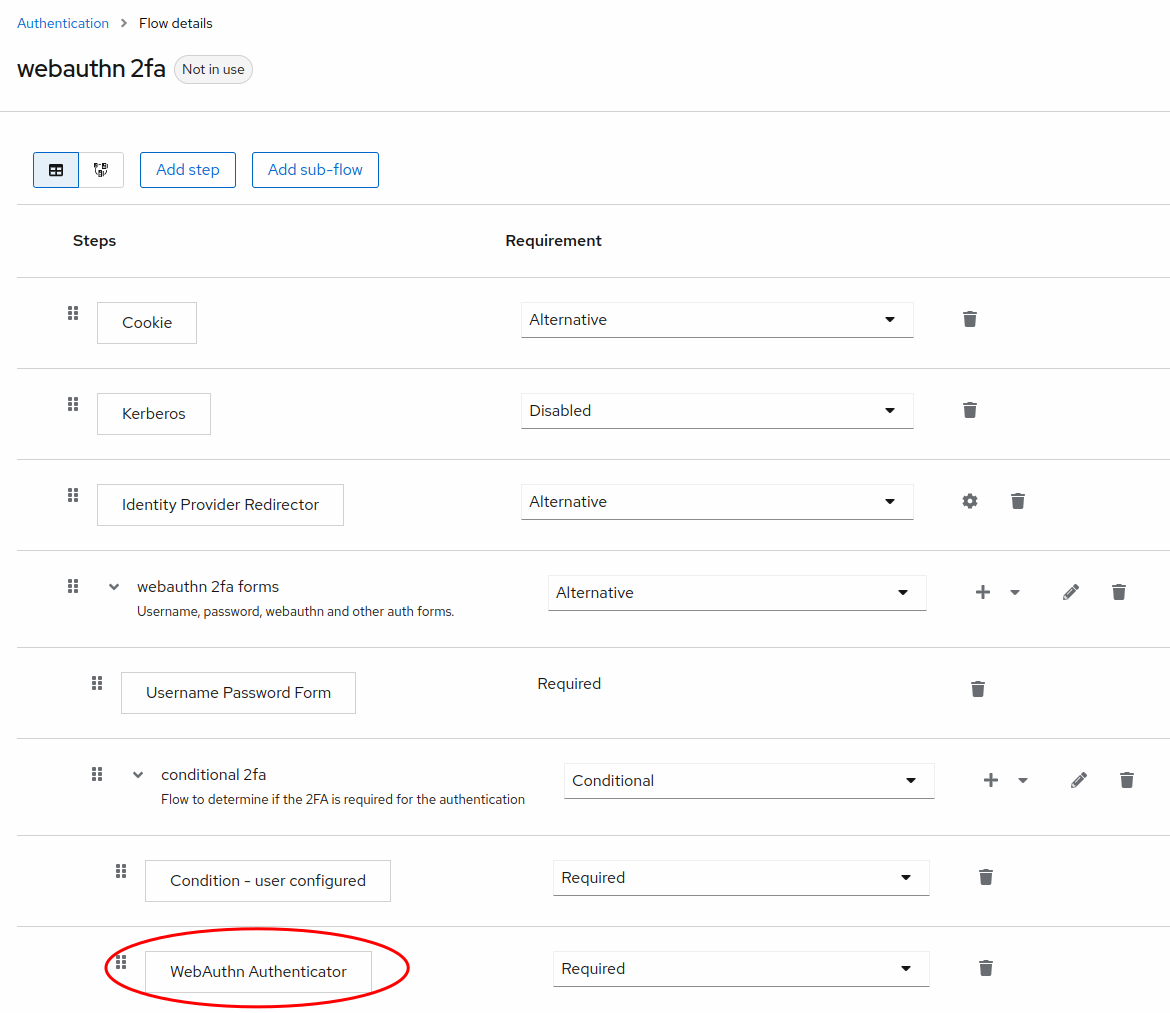Add a step inside conditional 2fa with plus icon
Image resolution: width=1170 pixels, height=1013 pixels.
[x=990, y=780]
